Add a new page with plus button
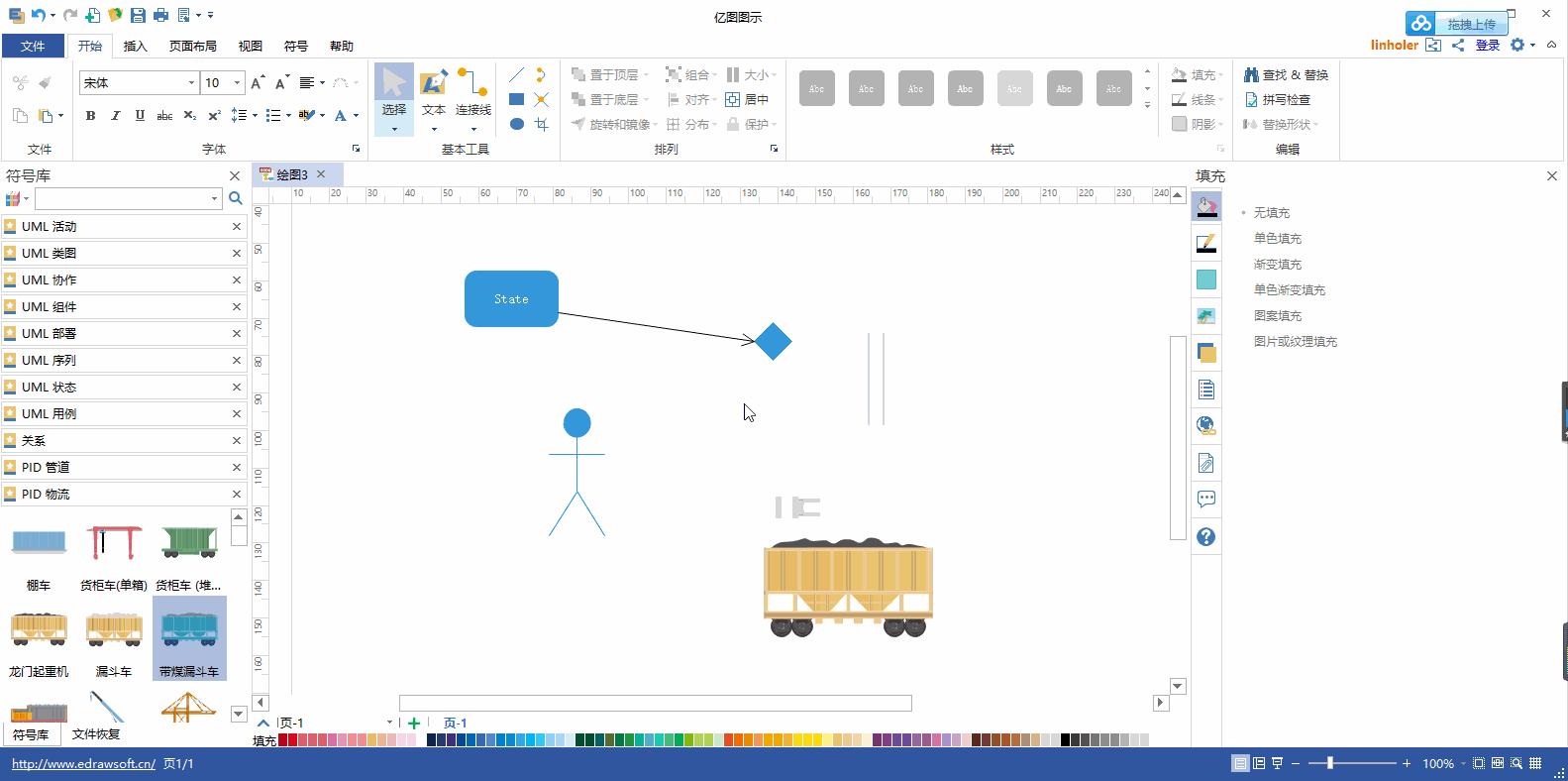Image resolution: width=1568 pixels, height=781 pixels. tap(414, 724)
